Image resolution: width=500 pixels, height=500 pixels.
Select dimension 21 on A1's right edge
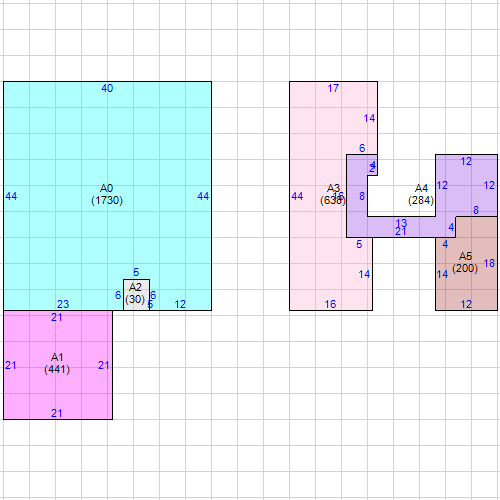point(104,365)
